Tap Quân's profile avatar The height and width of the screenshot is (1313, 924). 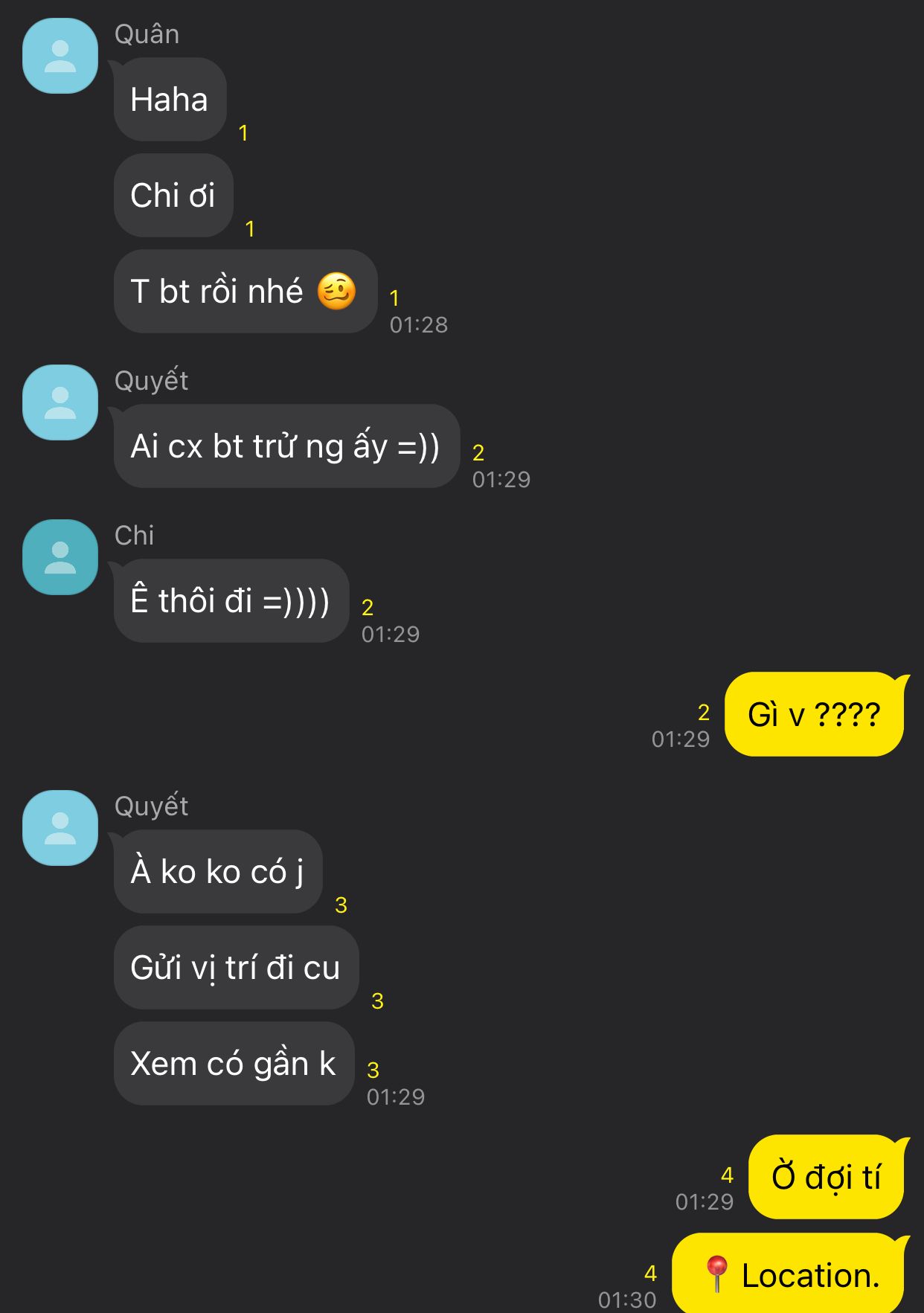coord(60,57)
